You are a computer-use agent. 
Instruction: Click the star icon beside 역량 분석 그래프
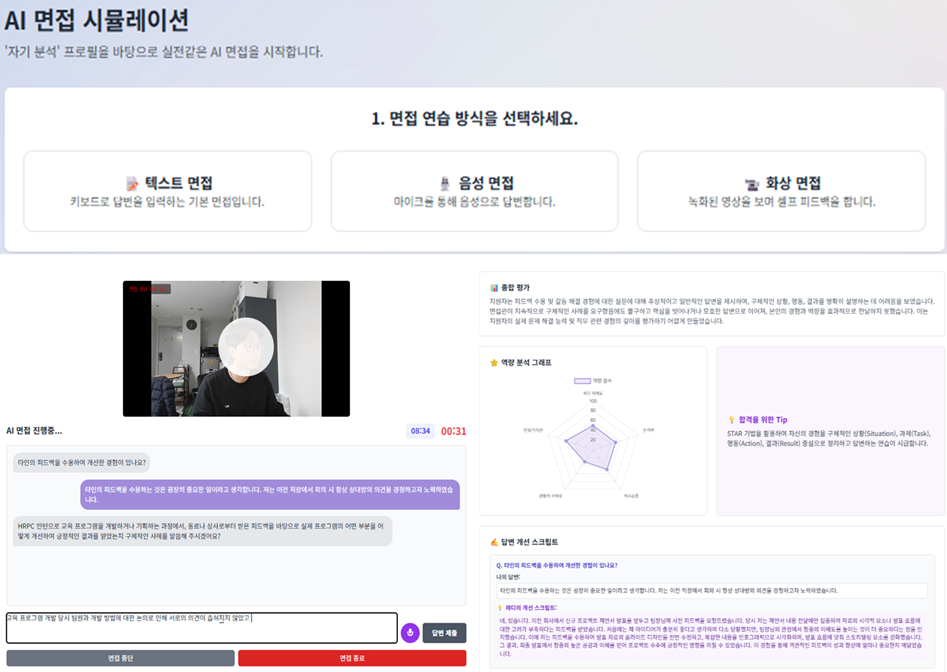494,362
